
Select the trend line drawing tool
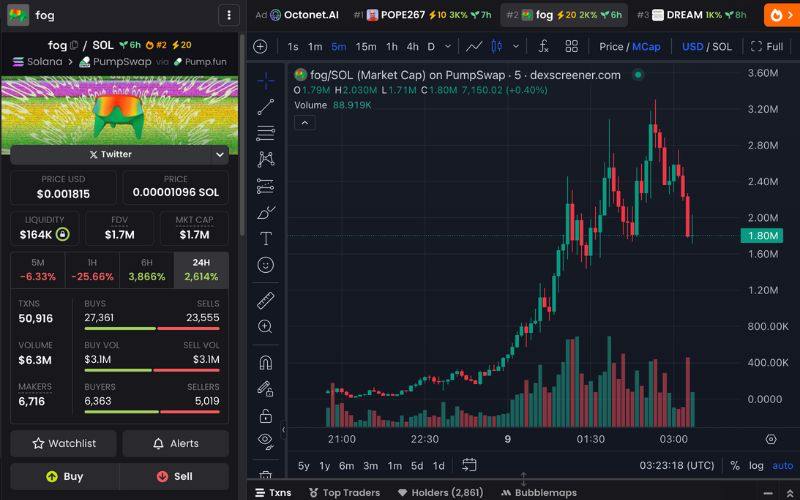pyautogui.click(x=266, y=107)
